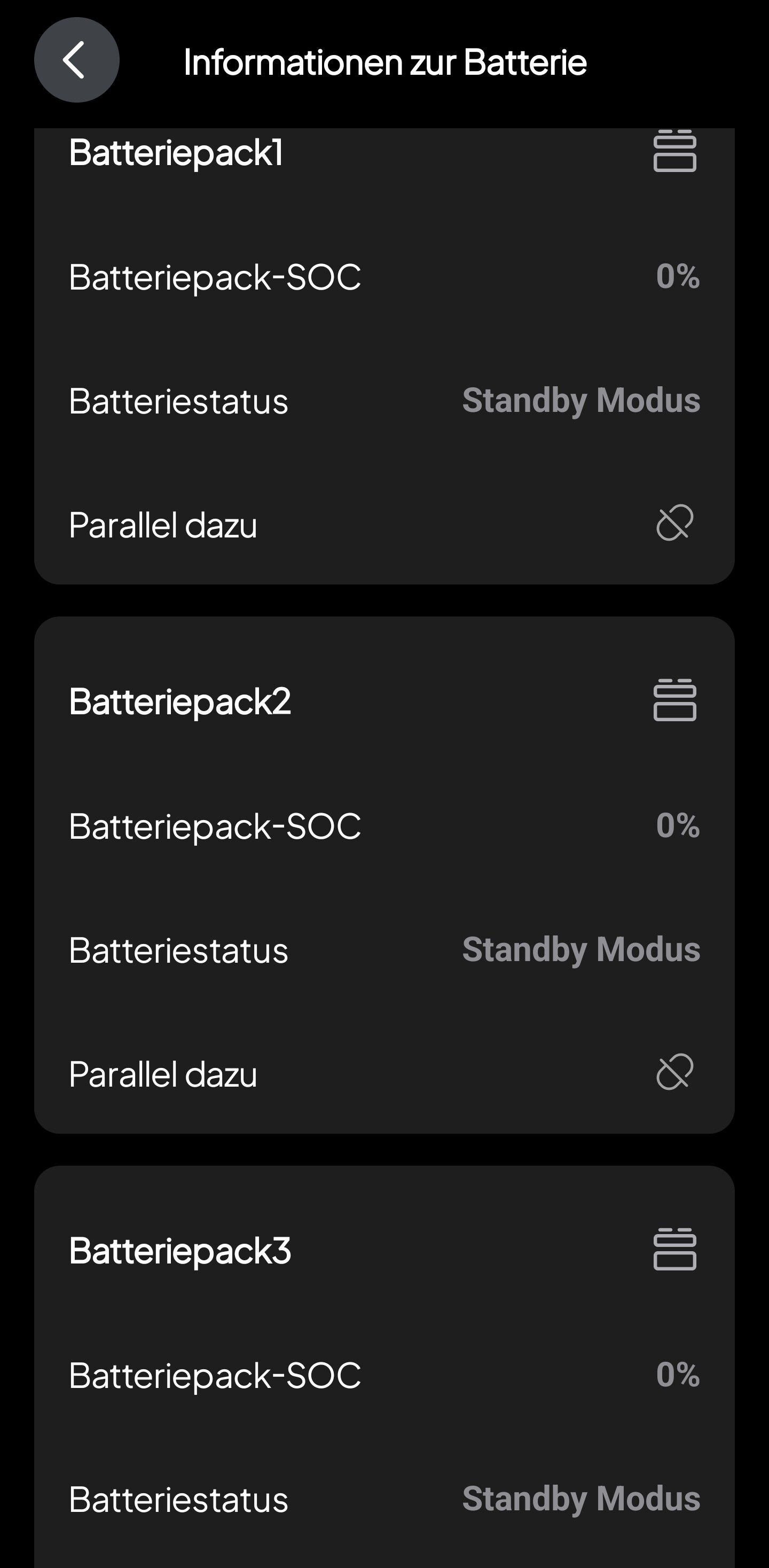Tap Batteriestatus label in Batteriepack2
Screen dimensions: 769x1568
(178, 951)
